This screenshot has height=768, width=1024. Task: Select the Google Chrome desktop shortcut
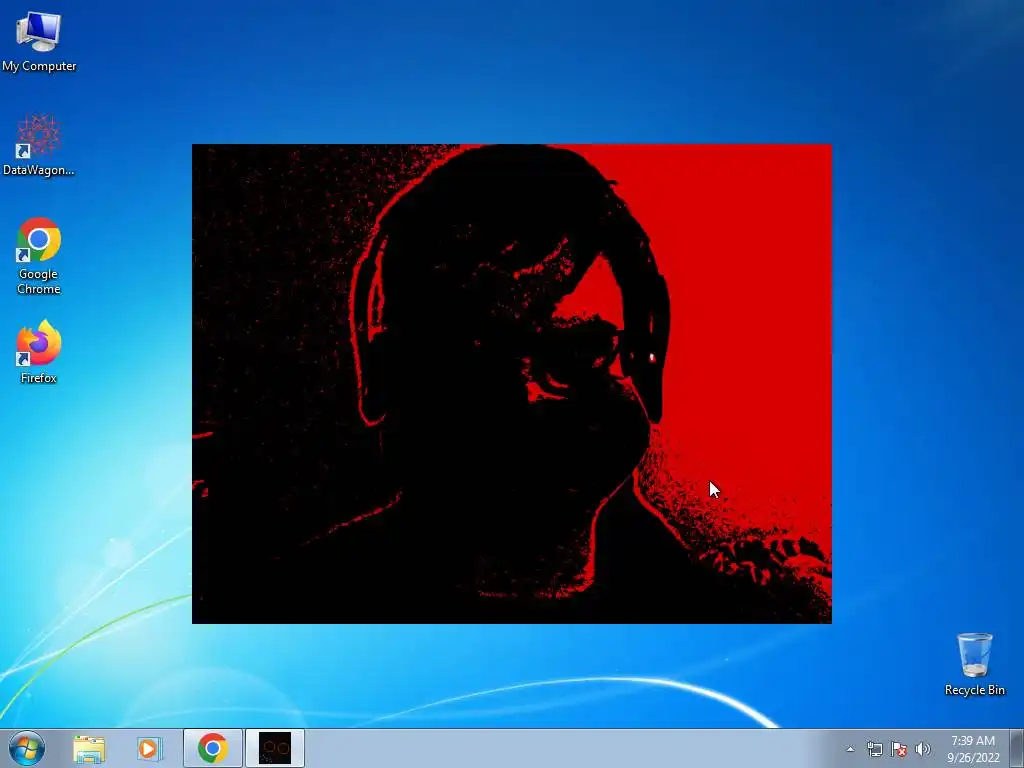[39, 256]
